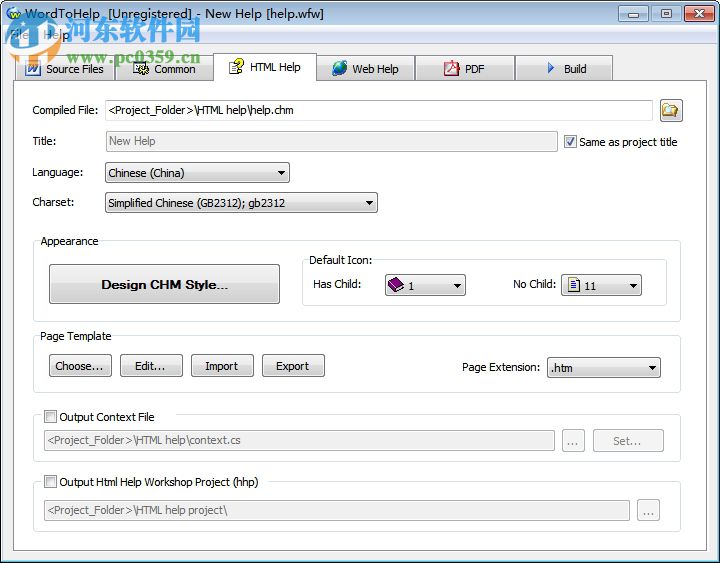Click the Export template button
This screenshot has width=720, height=563.
[x=293, y=366]
